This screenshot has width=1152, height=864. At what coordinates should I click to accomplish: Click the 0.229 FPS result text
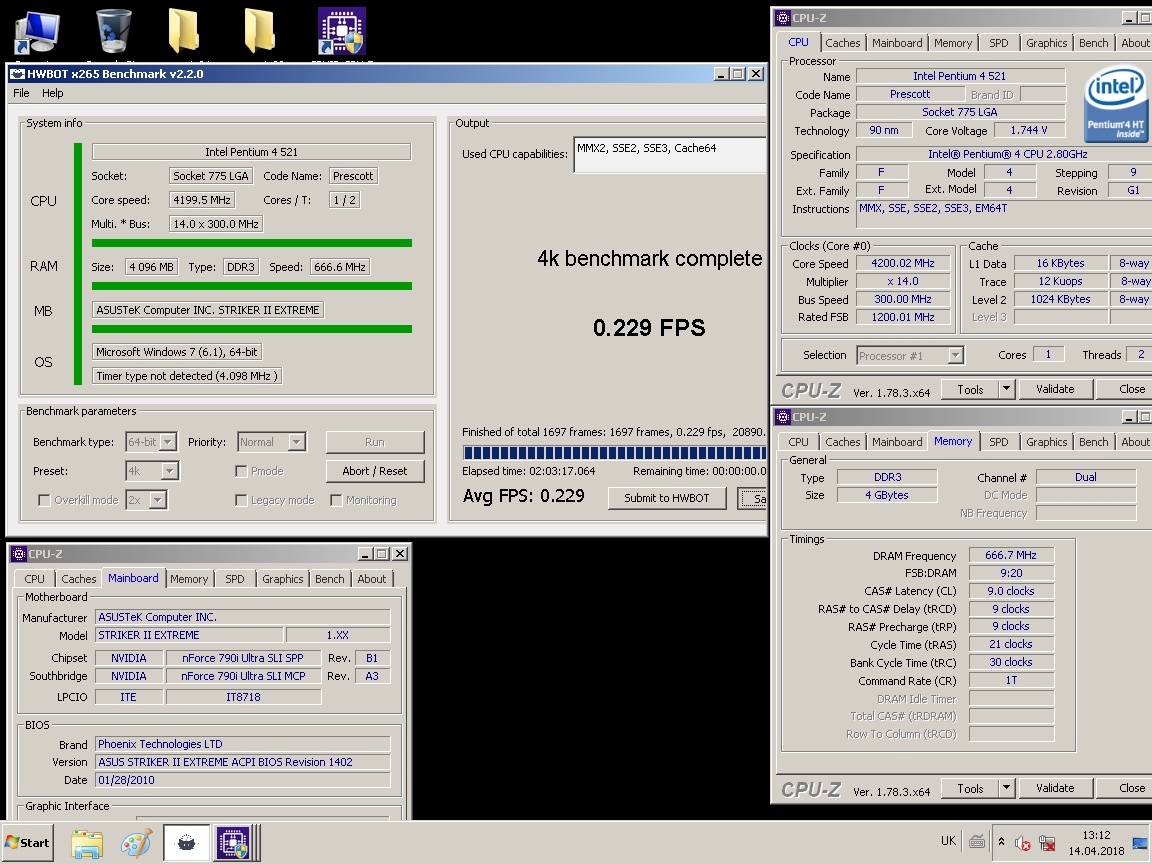649,328
